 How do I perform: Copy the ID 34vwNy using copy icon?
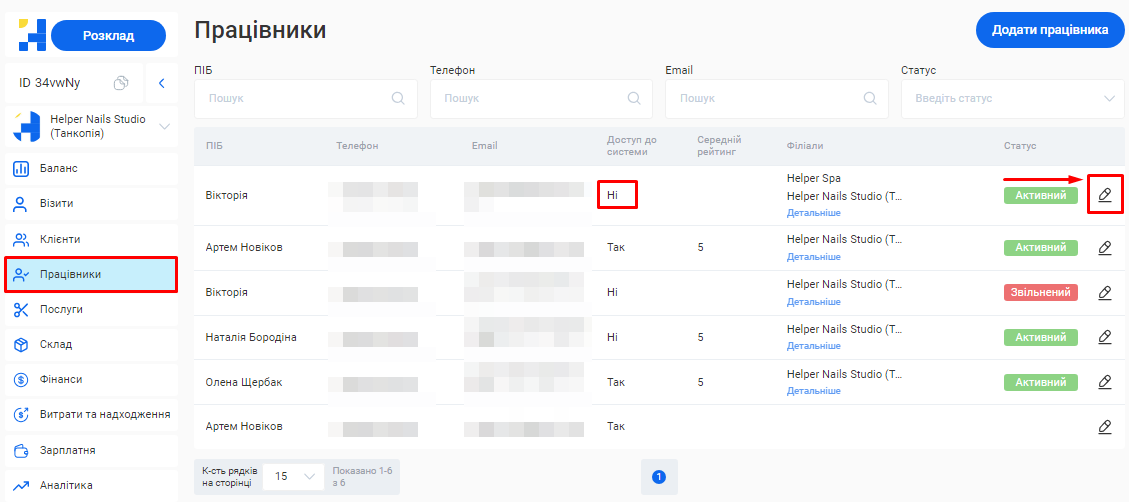(x=121, y=83)
